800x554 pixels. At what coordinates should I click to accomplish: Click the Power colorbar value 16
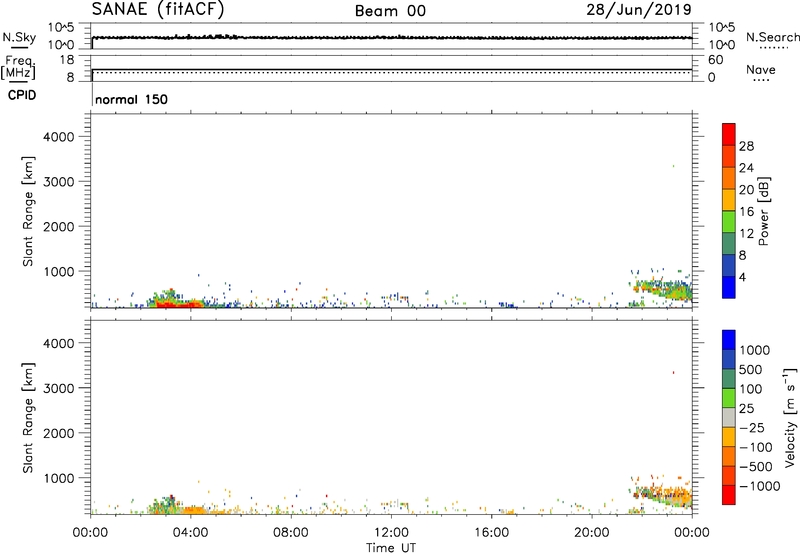coord(746,212)
